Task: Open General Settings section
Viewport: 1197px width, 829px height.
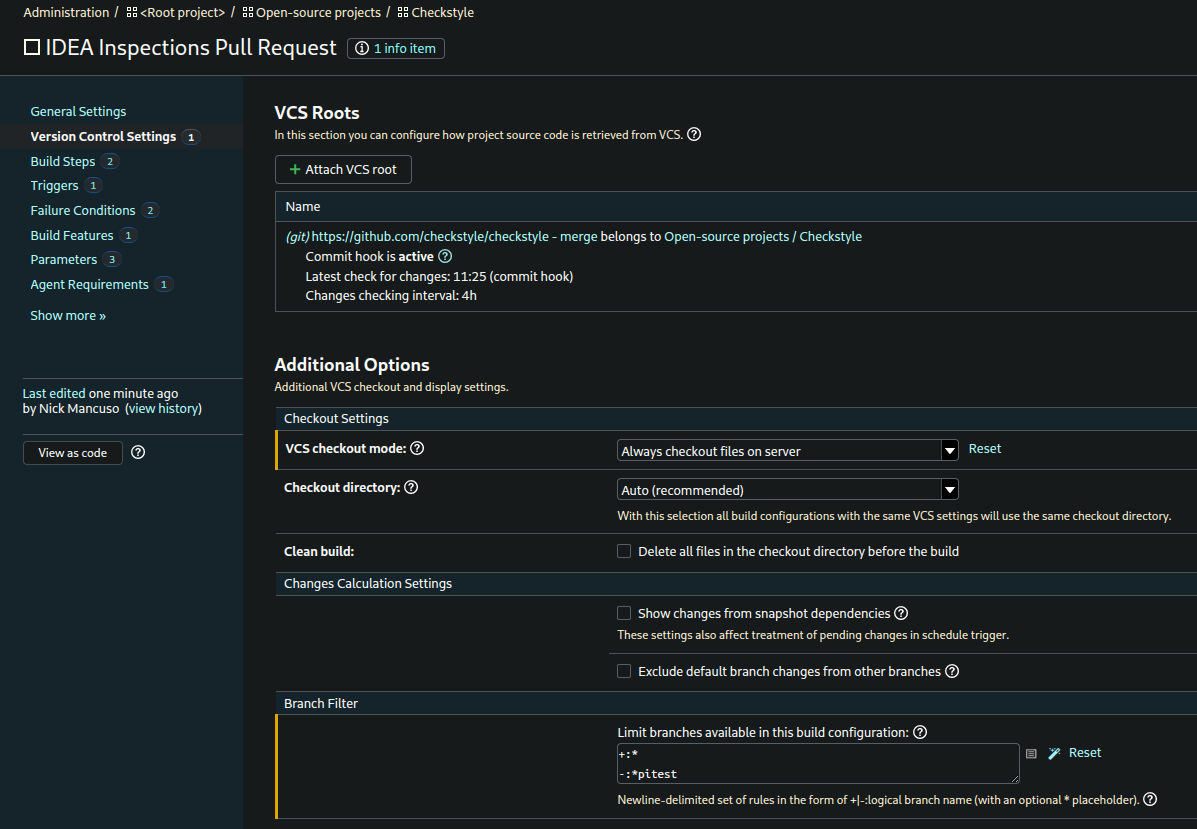Action: pos(78,111)
